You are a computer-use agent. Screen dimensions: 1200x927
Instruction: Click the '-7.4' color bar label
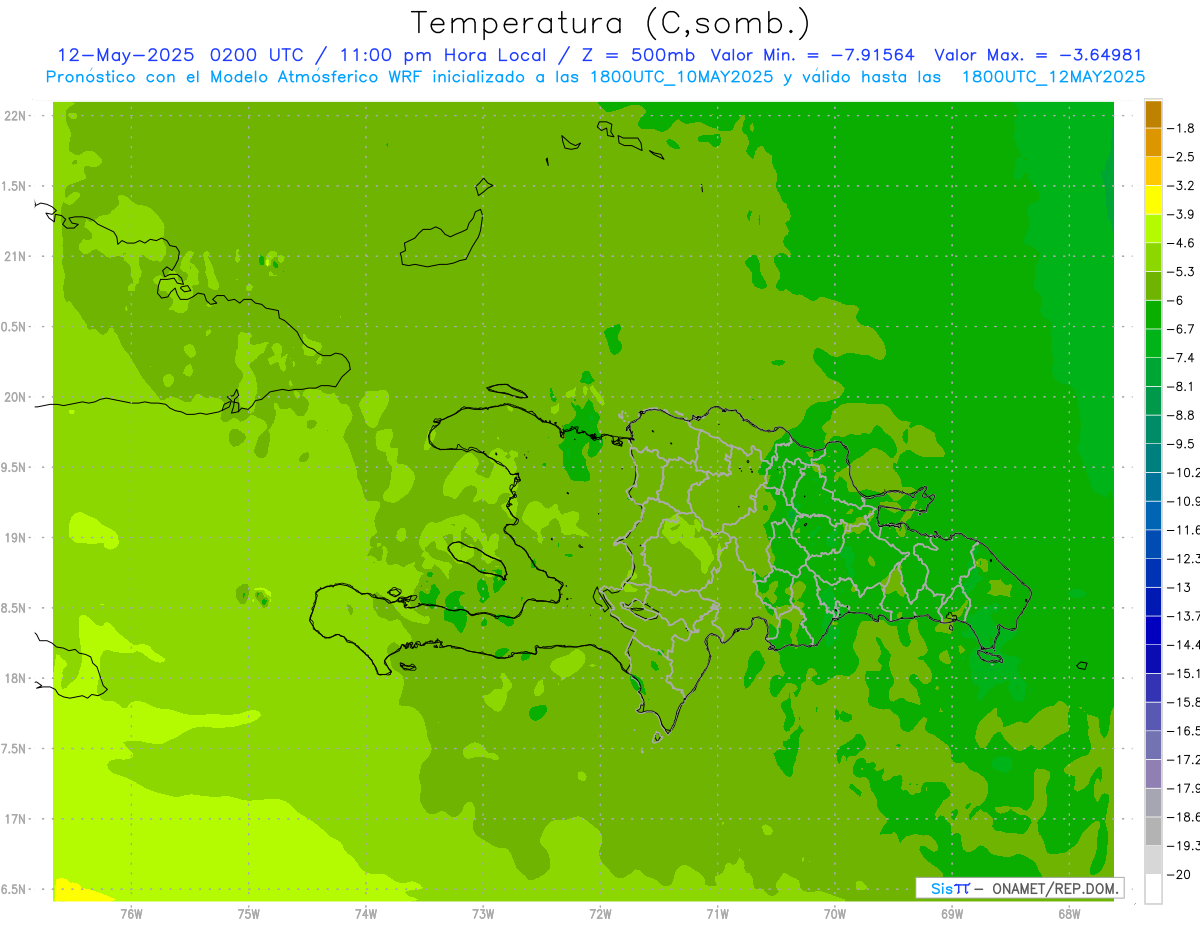[1183, 358]
